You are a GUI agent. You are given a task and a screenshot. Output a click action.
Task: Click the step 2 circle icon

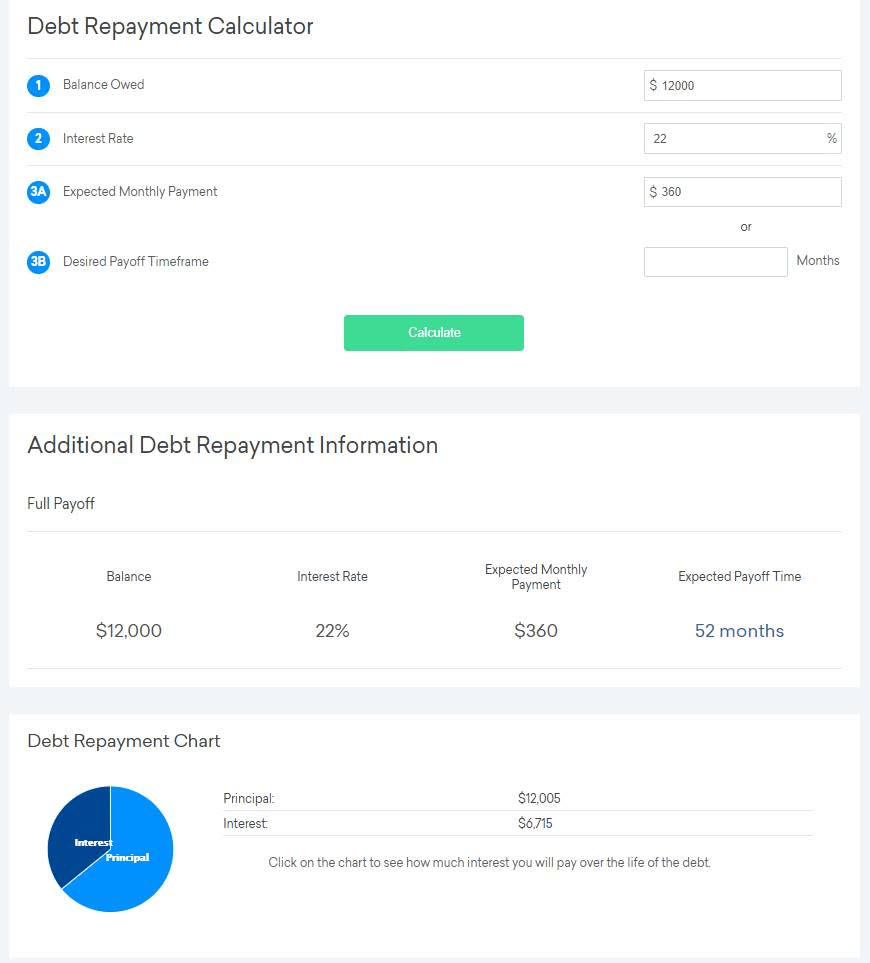38,139
